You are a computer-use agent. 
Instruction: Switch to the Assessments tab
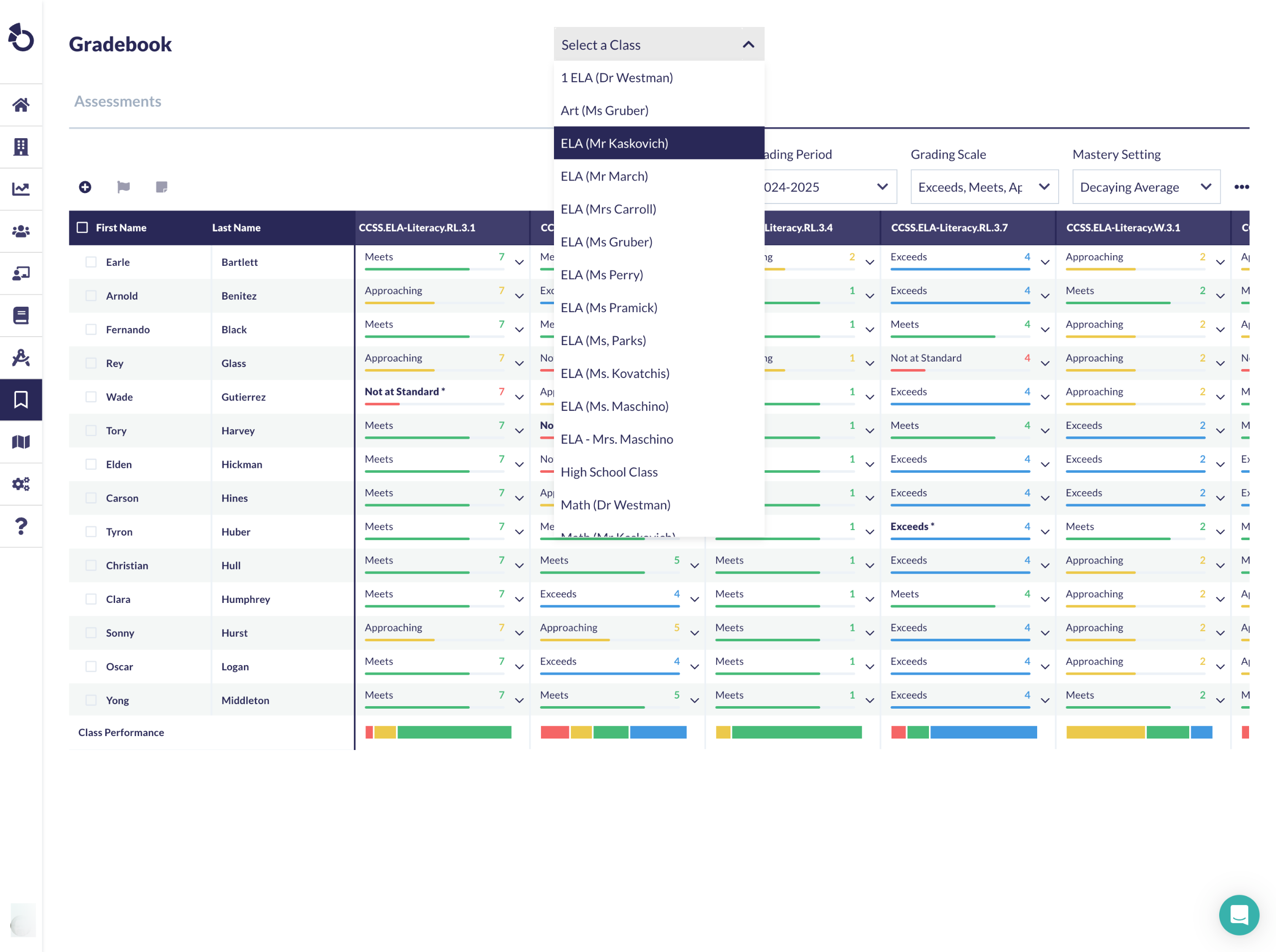118,101
